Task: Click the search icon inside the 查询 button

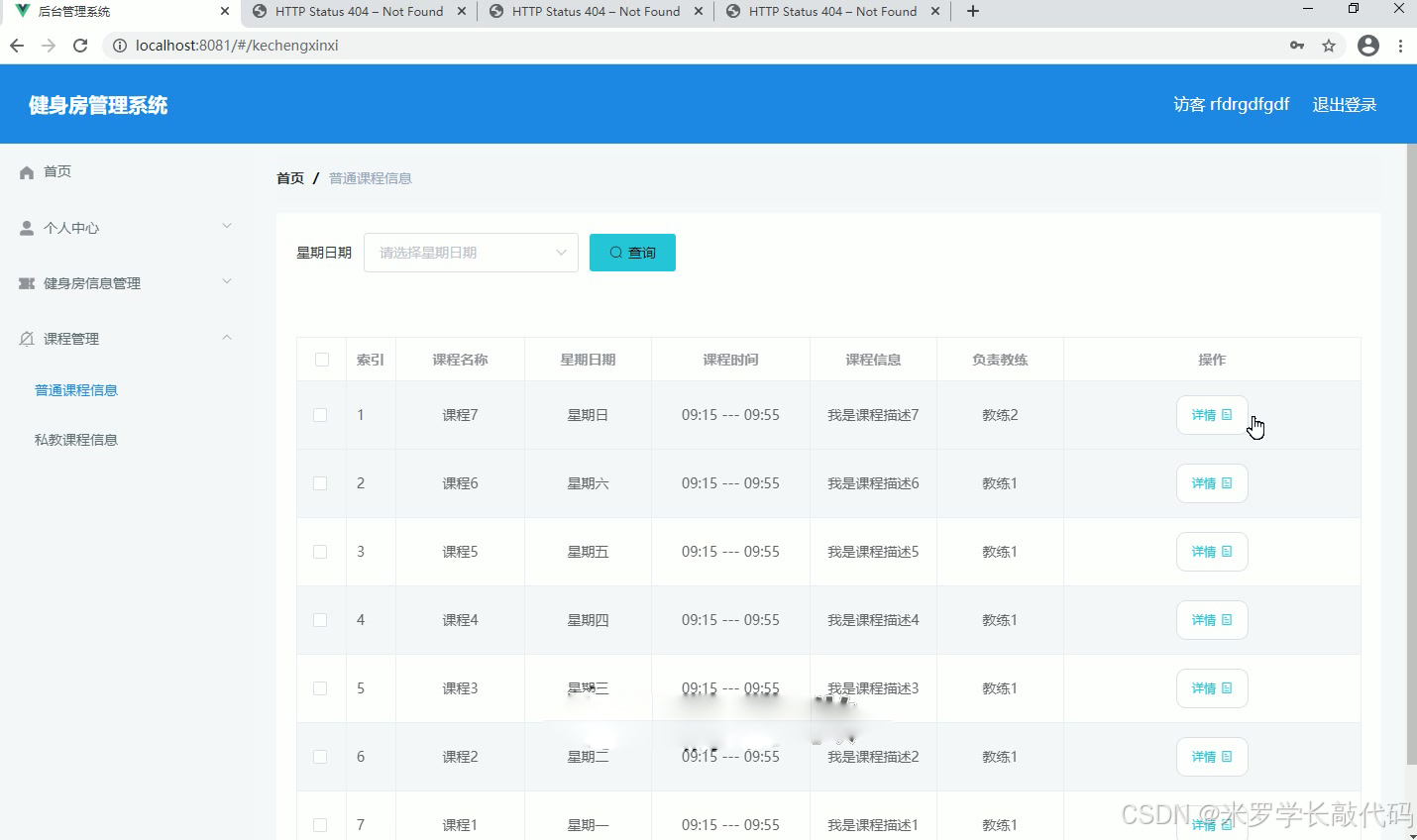Action: point(615,252)
